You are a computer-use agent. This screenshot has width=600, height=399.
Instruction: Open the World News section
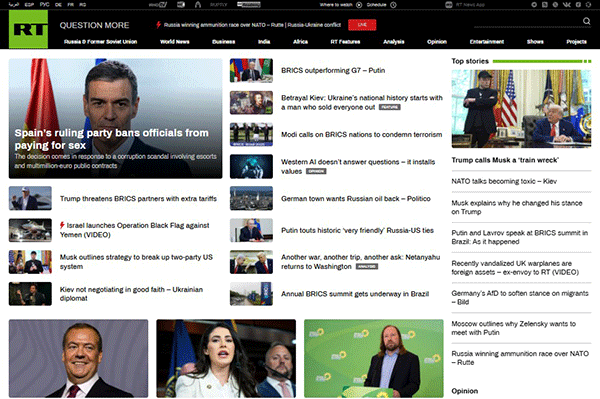(174, 42)
